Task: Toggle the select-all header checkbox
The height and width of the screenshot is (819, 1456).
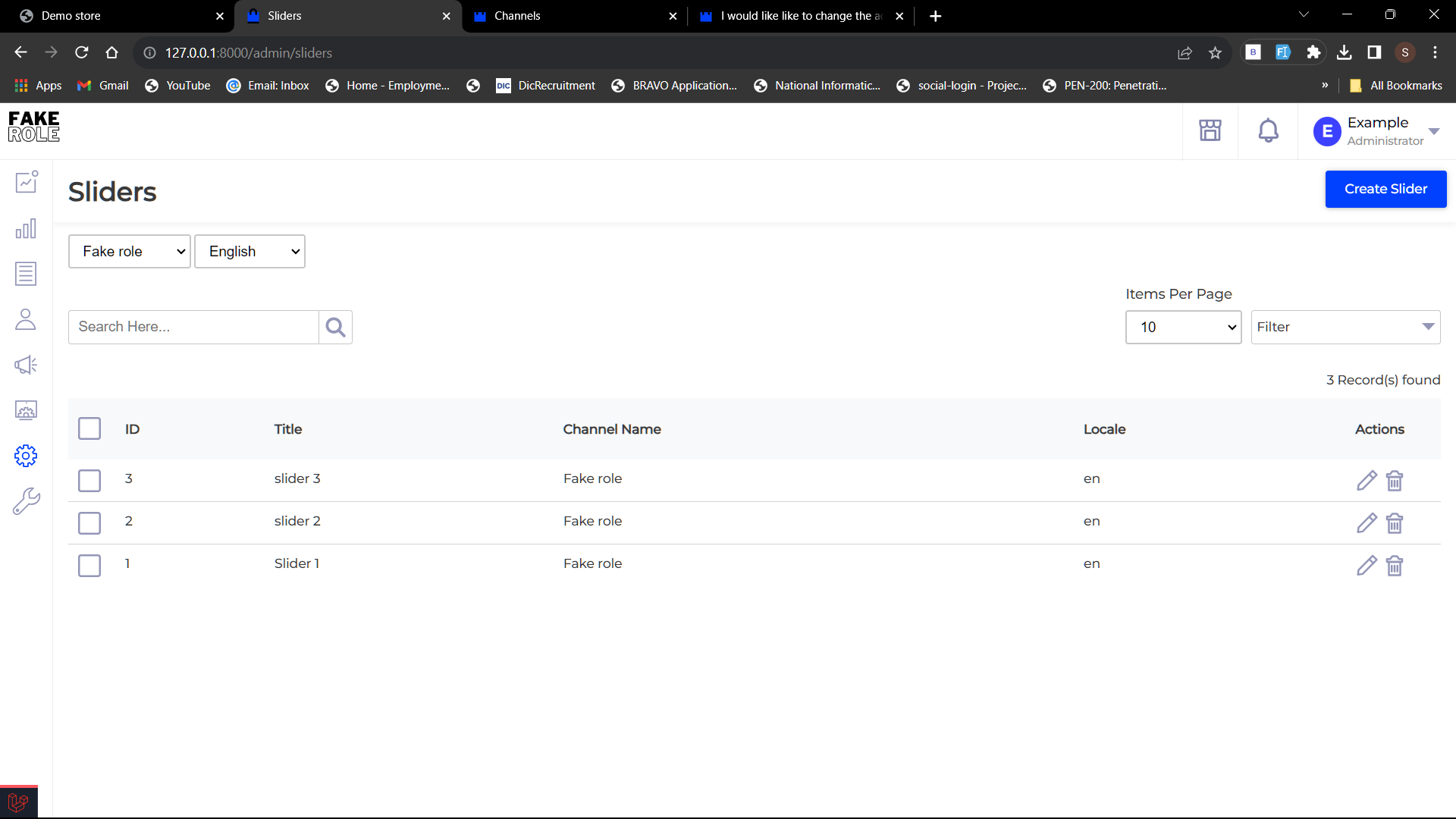Action: pyautogui.click(x=89, y=428)
